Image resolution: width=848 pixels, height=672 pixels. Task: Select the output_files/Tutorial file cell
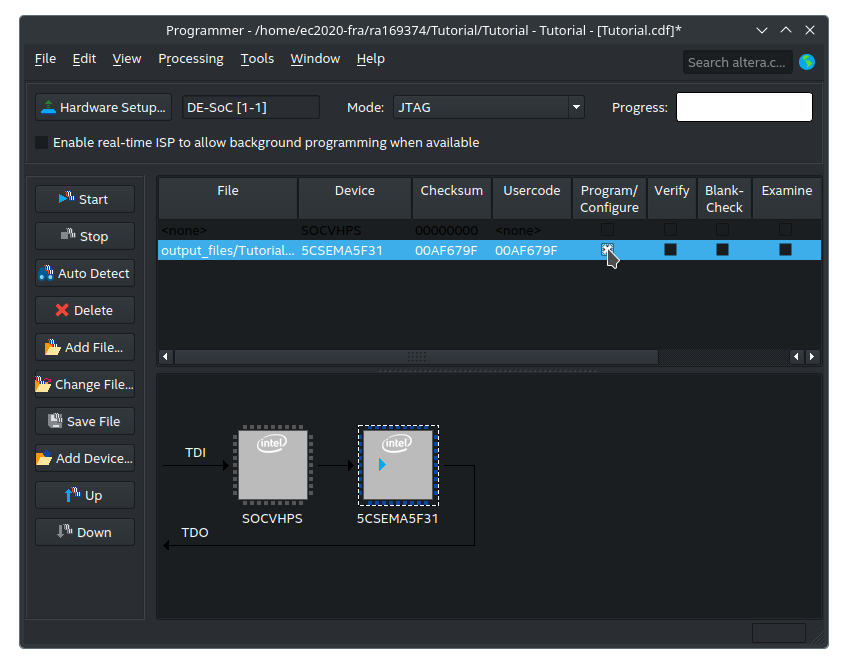228,250
